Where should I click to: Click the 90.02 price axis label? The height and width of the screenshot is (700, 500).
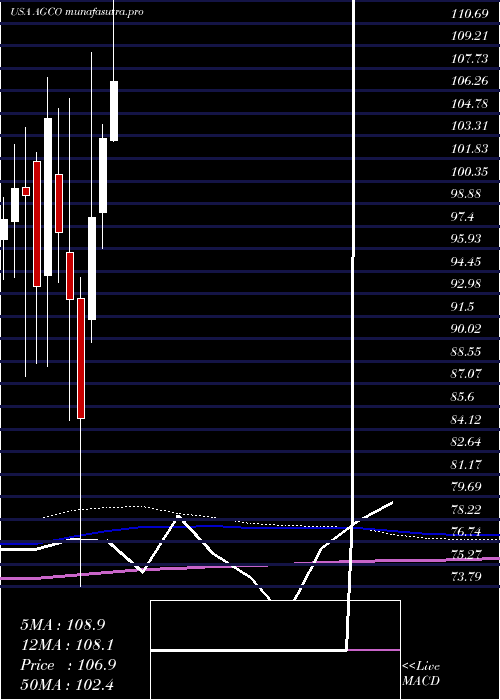pyautogui.click(x=466, y=329)
